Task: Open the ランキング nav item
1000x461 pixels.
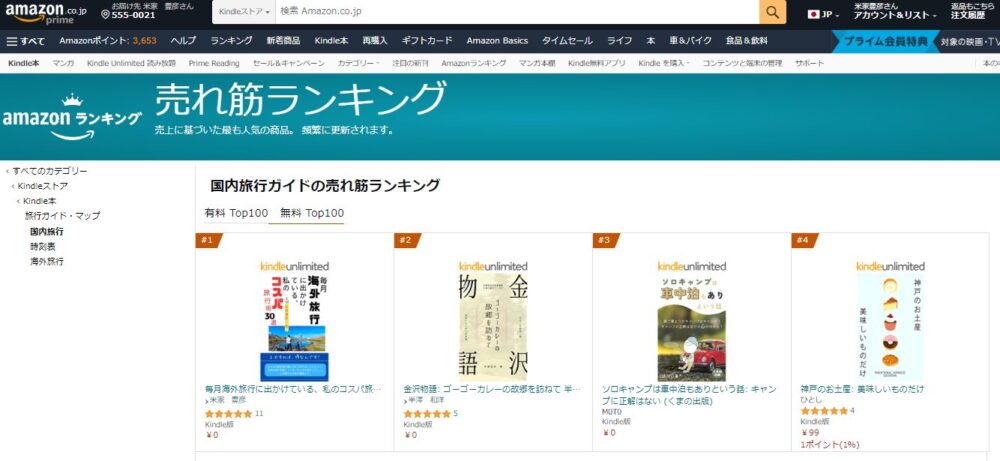Action: tap(232, 41)
